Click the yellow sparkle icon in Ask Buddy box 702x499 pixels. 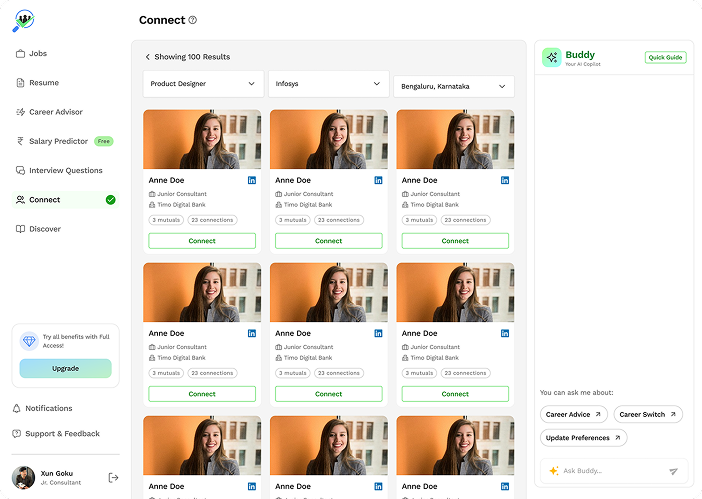(554, 471)
